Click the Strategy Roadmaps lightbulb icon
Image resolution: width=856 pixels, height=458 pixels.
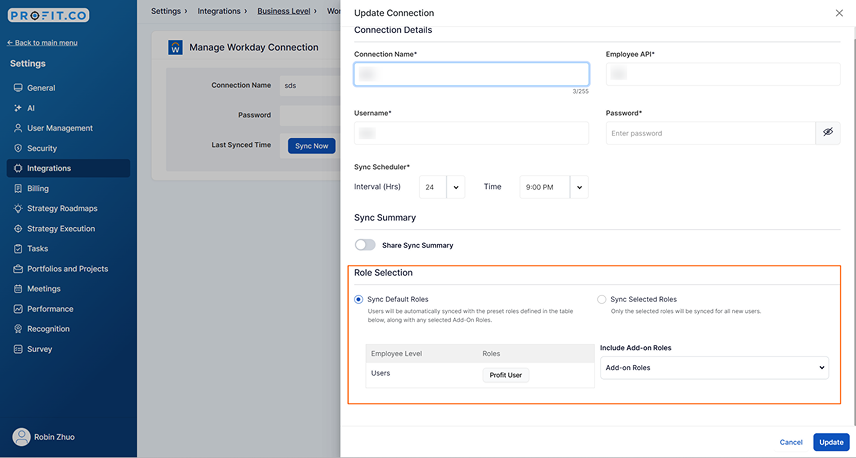(x=18, y=209)
